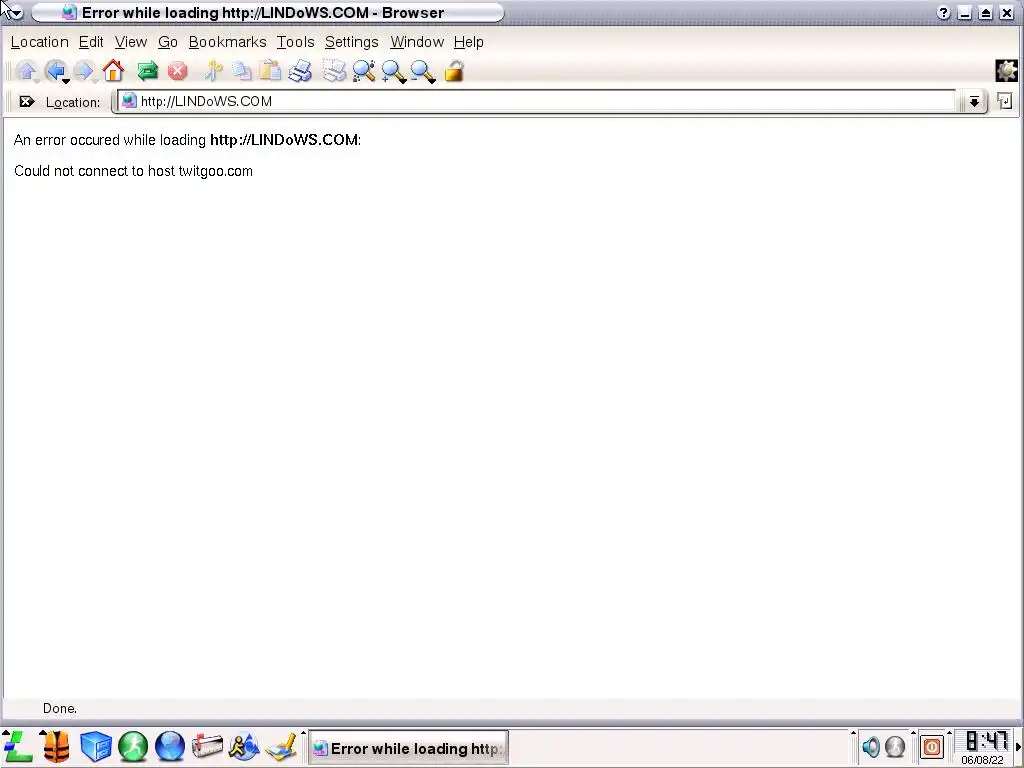Decrease font size with zoom-out magnifier
This screenshot has height=768, width=1024.
pyautogui.click(x=422, y=71)
